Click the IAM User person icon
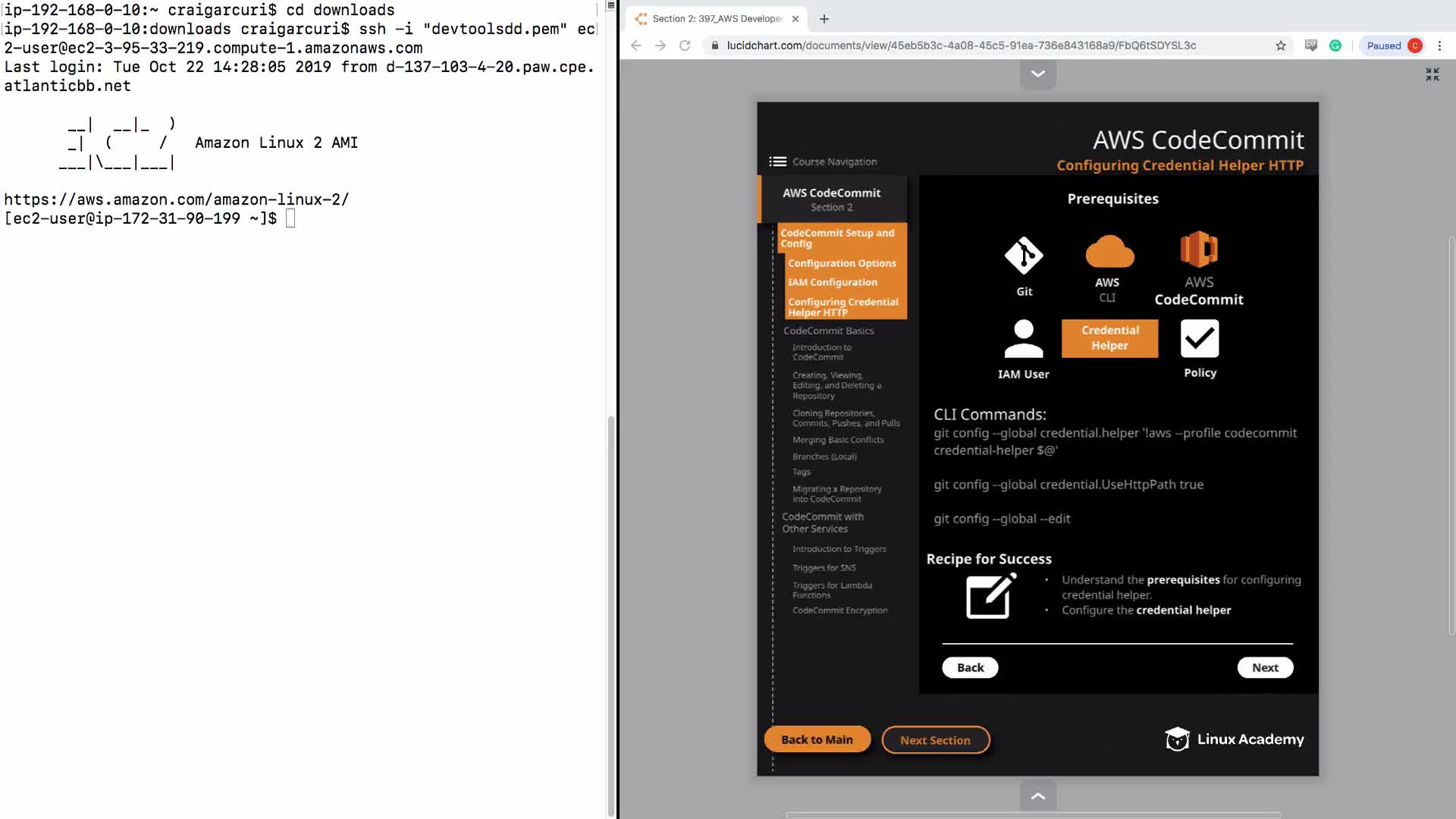 [x=1023, y=338]
